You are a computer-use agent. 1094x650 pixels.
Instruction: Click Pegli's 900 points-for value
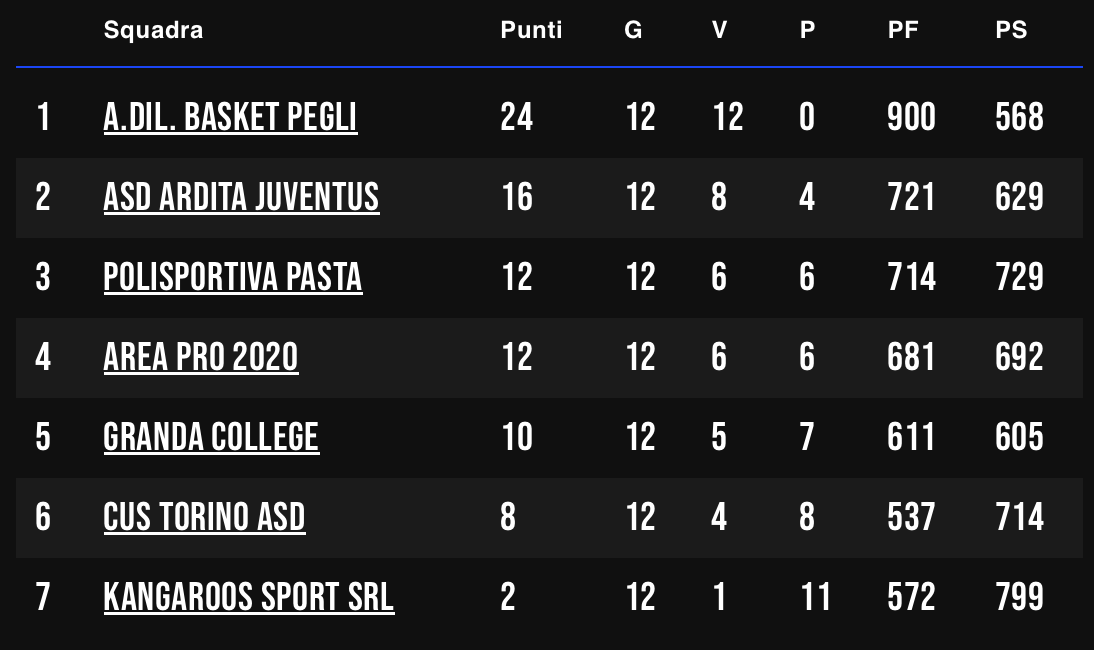pos(911,117)
